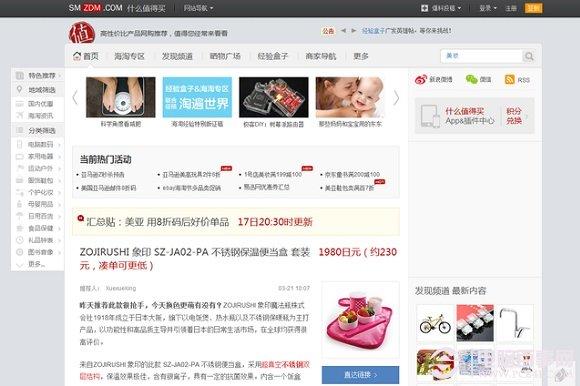
Task: Open the 1号店 满199减100 activity link
Action: point(273,174)
